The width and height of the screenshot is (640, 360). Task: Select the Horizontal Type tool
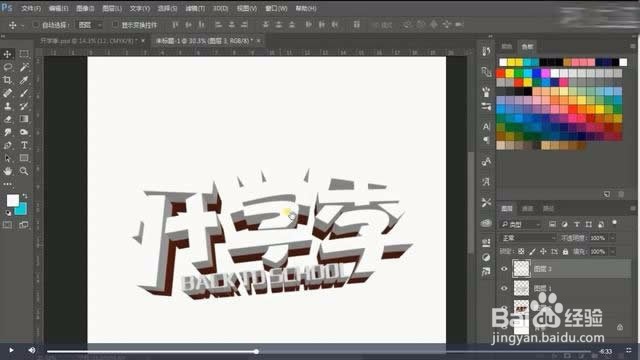click(x=24, y=145)
